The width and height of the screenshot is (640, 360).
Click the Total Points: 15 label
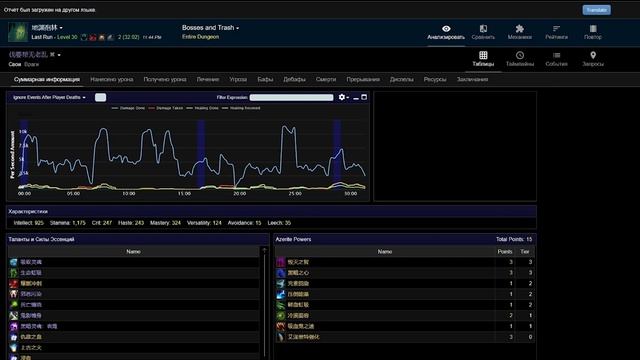click(x=514, y=239)
